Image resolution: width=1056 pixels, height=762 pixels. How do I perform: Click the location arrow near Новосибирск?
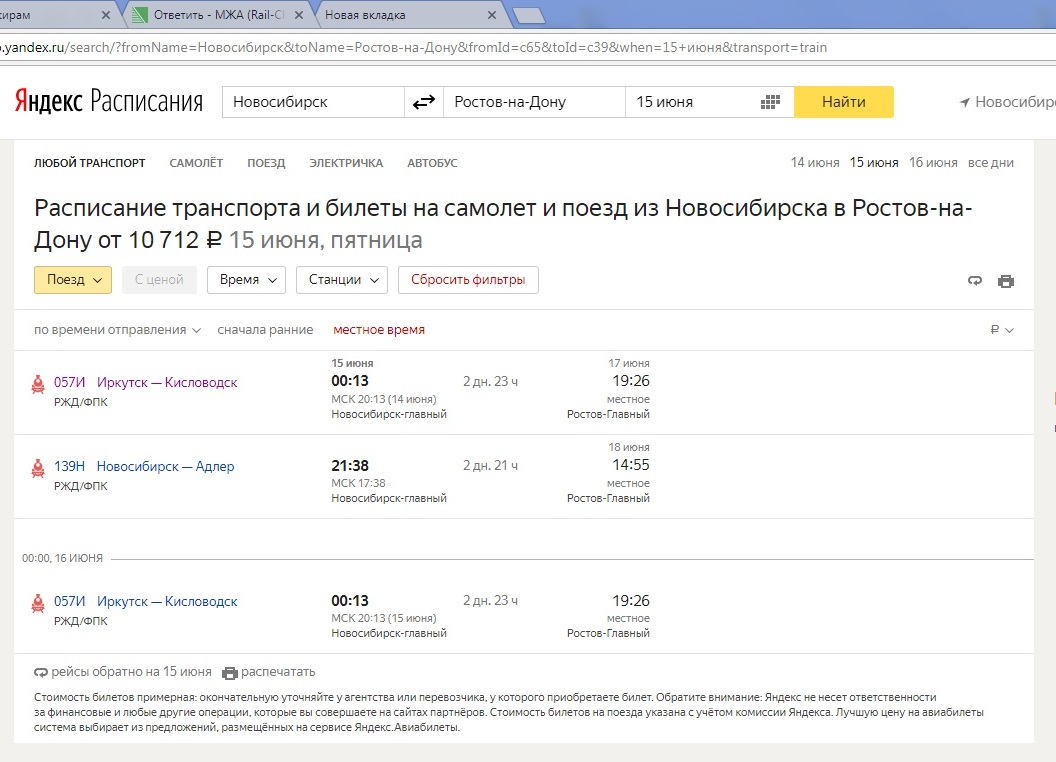[965, 102]
